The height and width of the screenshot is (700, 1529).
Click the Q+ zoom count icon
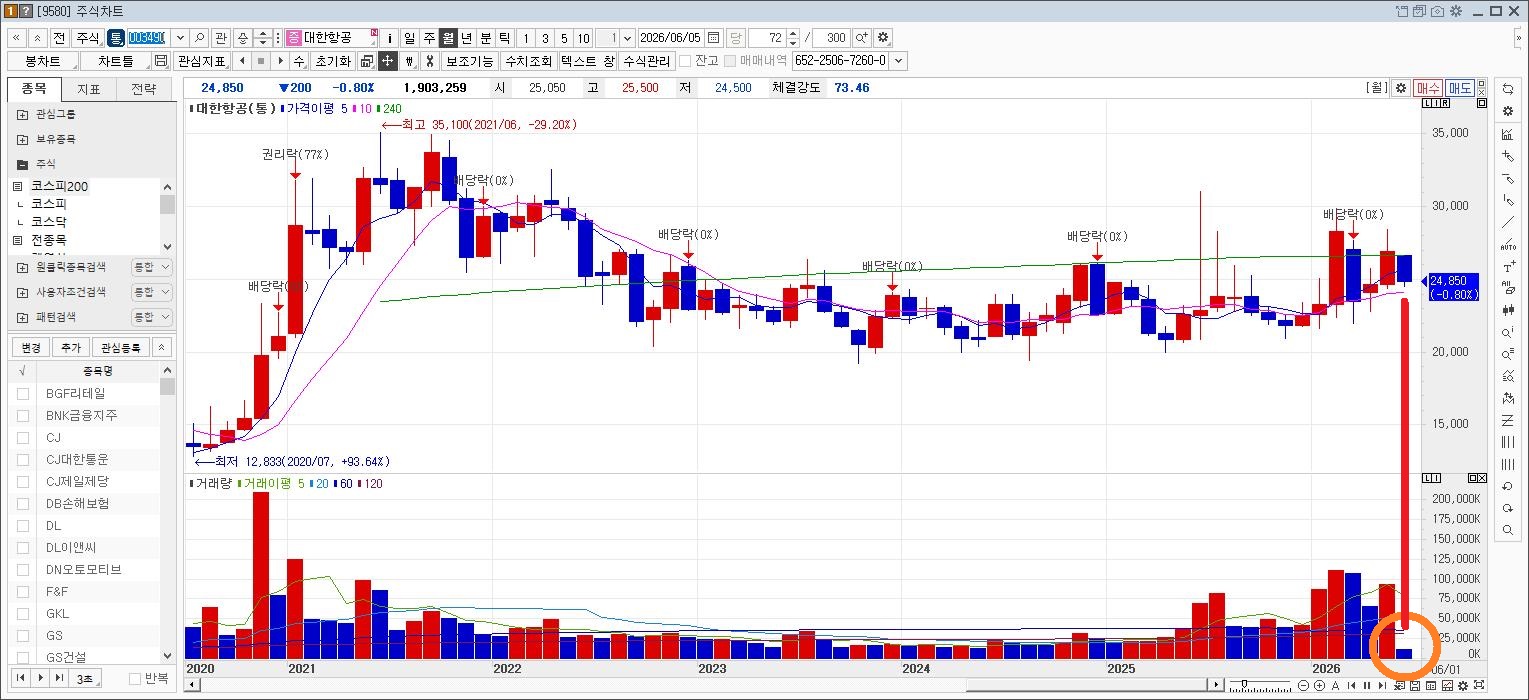click(x=862, y=38)
